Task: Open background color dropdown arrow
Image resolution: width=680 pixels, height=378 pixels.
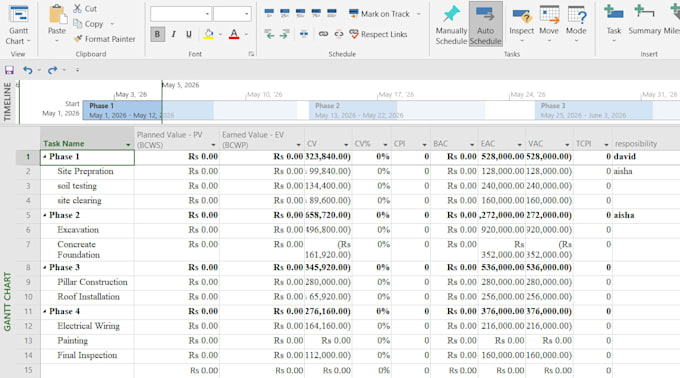Action: (220, 34)
